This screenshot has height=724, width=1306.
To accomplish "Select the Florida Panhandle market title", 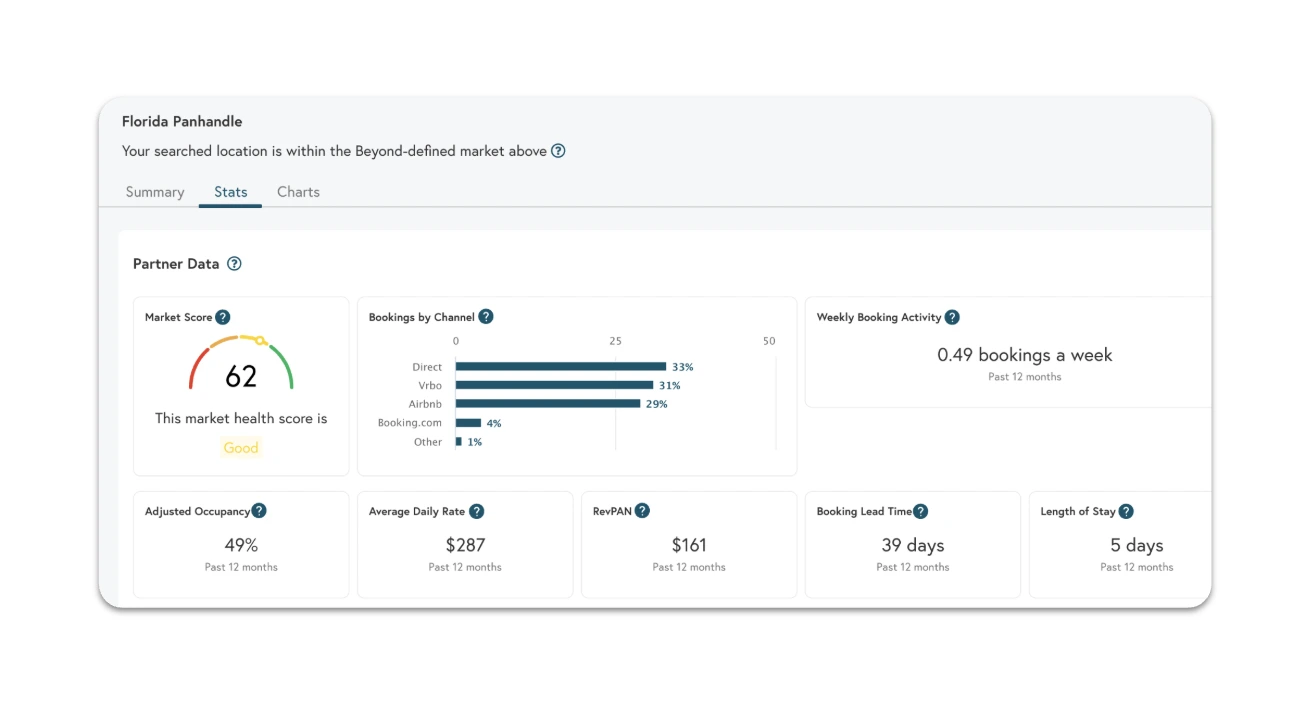I will pos(181,121).
